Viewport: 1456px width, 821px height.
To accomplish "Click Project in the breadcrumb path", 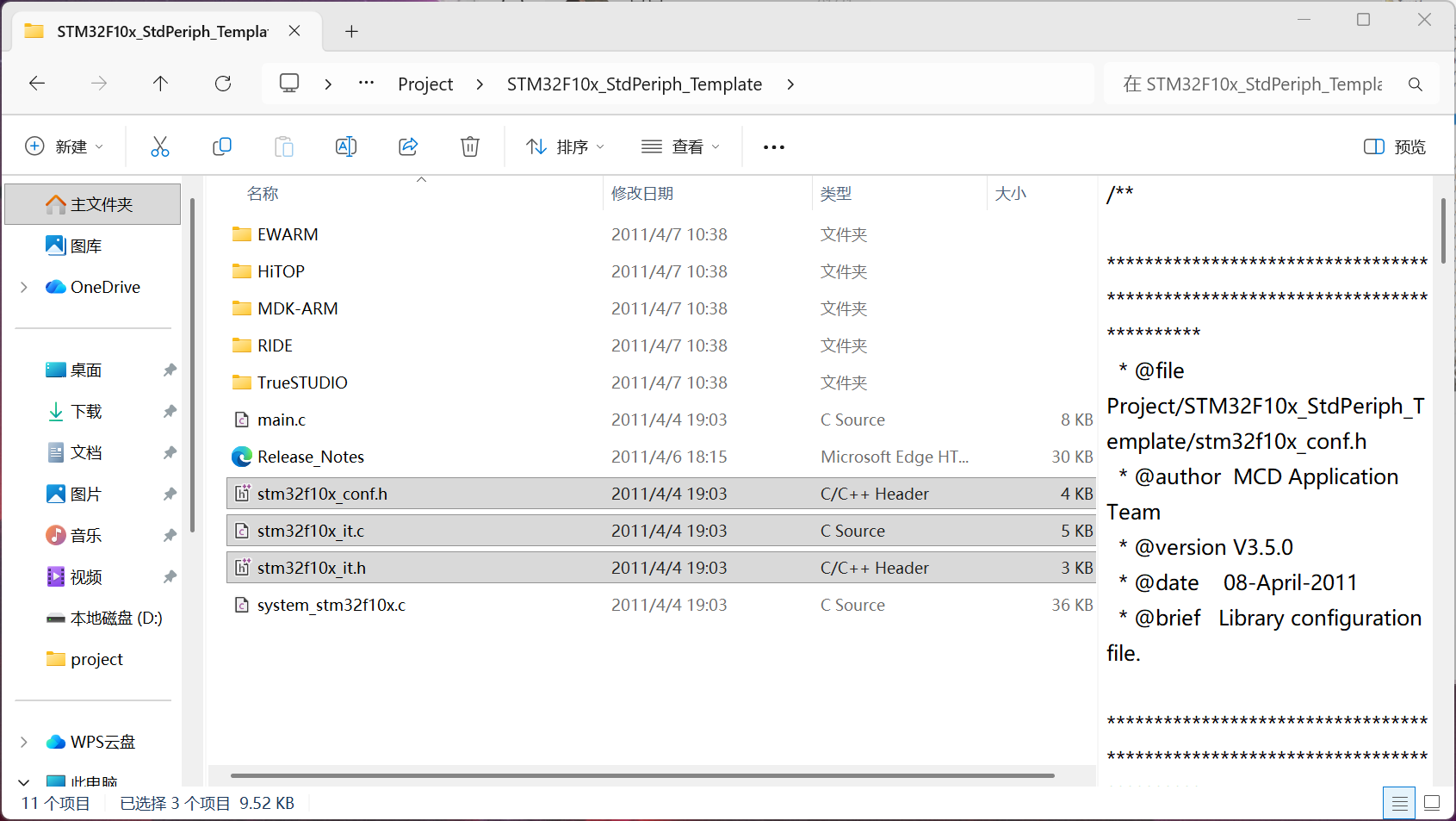I will (x=425, y=84).
